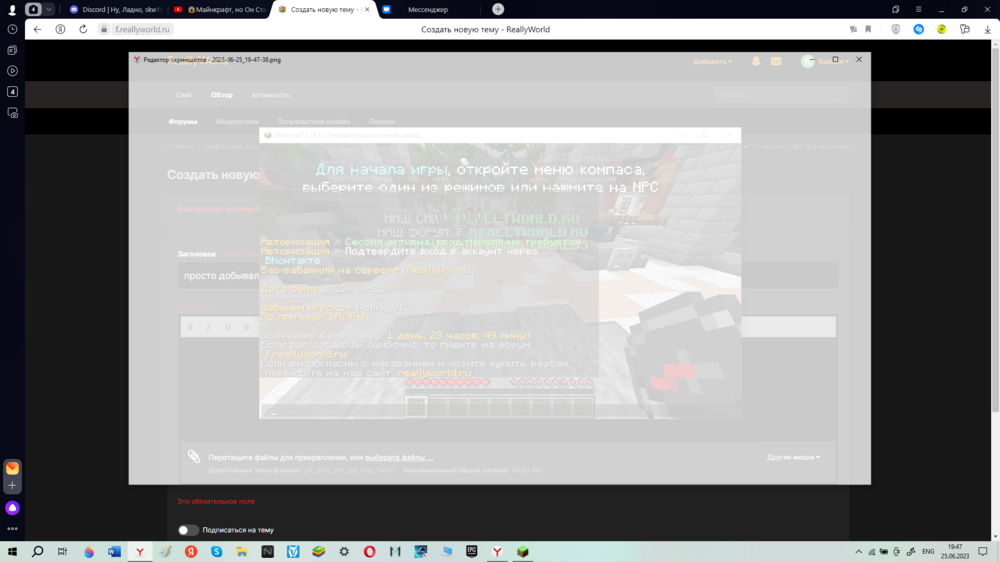Open history from the sidebar clock icon
This screenshot has width=1000, height=562.
(x=12, y=29)
